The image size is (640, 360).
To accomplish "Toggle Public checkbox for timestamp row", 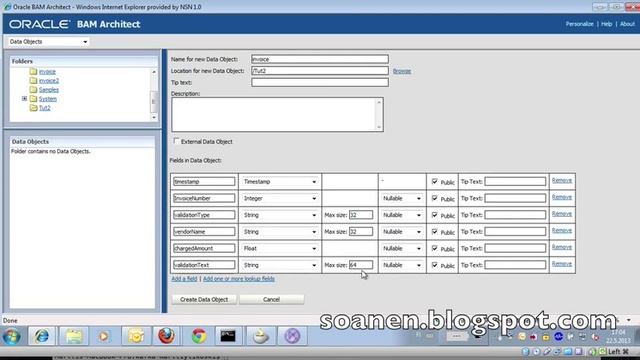I will [435, 181].
